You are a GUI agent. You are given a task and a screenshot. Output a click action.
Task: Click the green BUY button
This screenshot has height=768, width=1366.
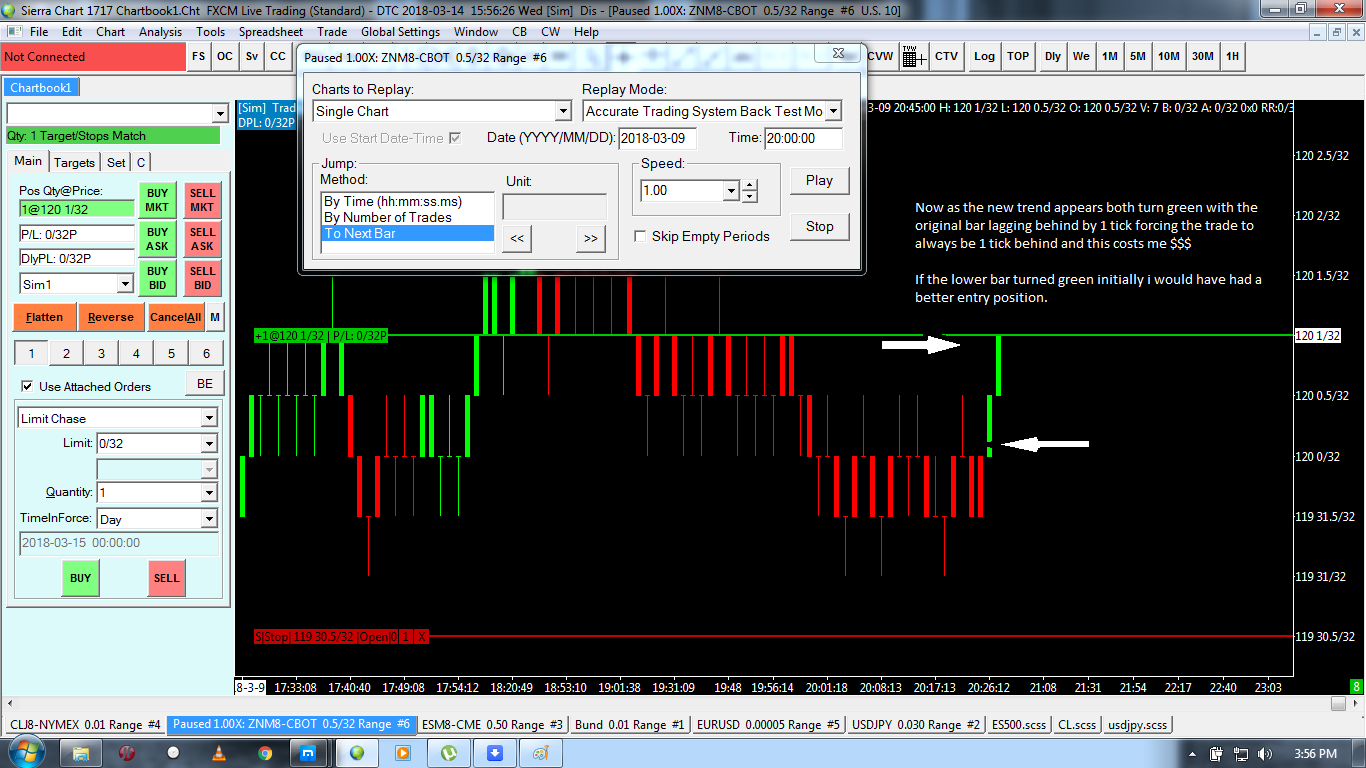pos(80,578)
